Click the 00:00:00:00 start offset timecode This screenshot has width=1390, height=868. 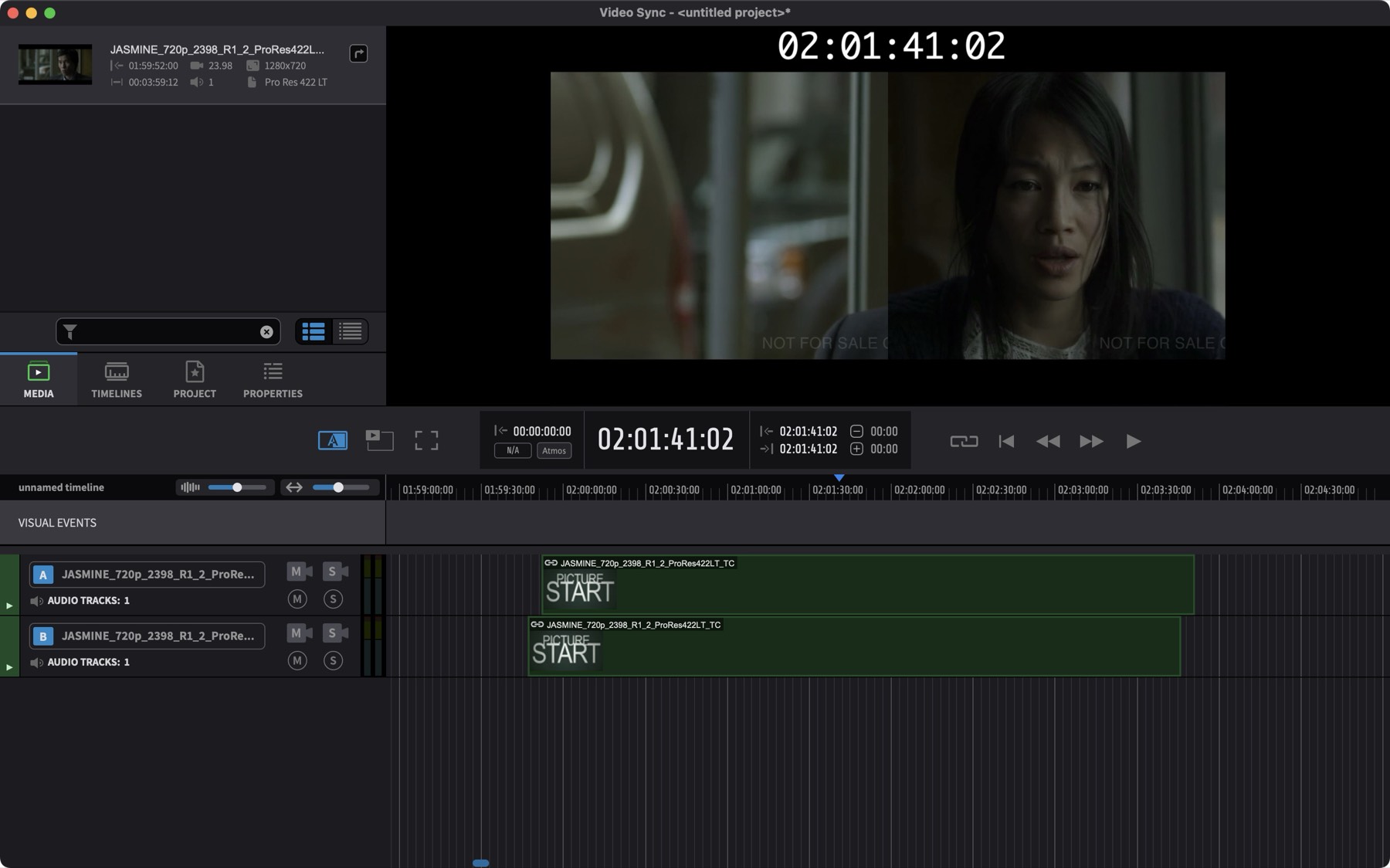tap(542, 432)
